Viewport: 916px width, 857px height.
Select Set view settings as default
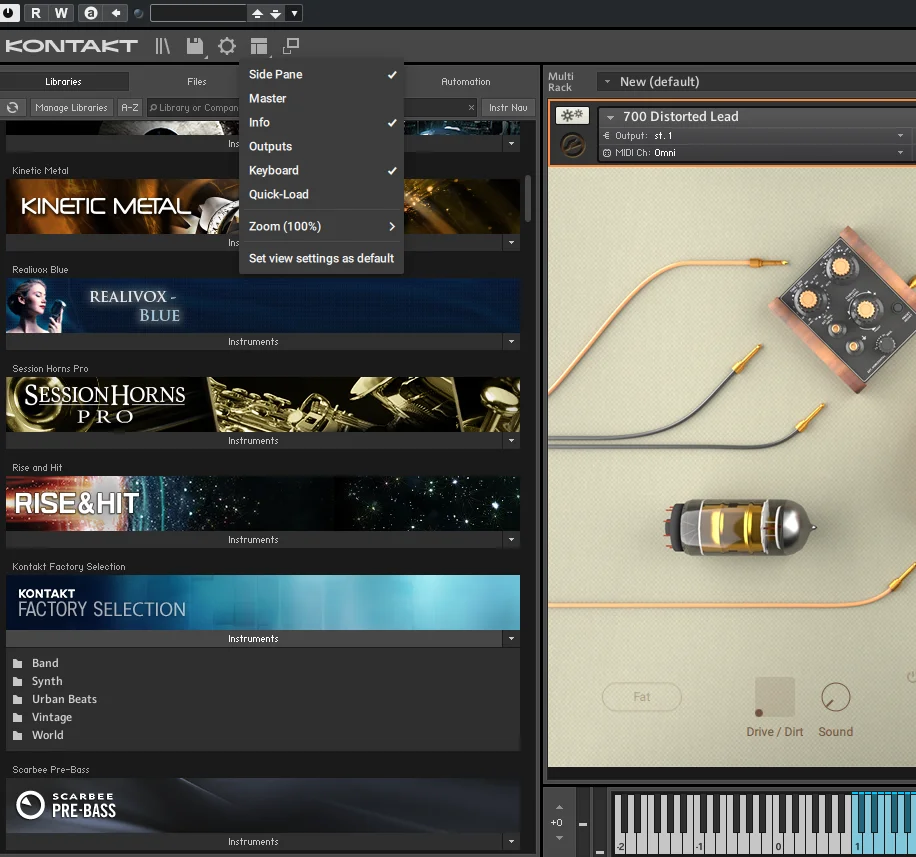(x=321, y=258)
